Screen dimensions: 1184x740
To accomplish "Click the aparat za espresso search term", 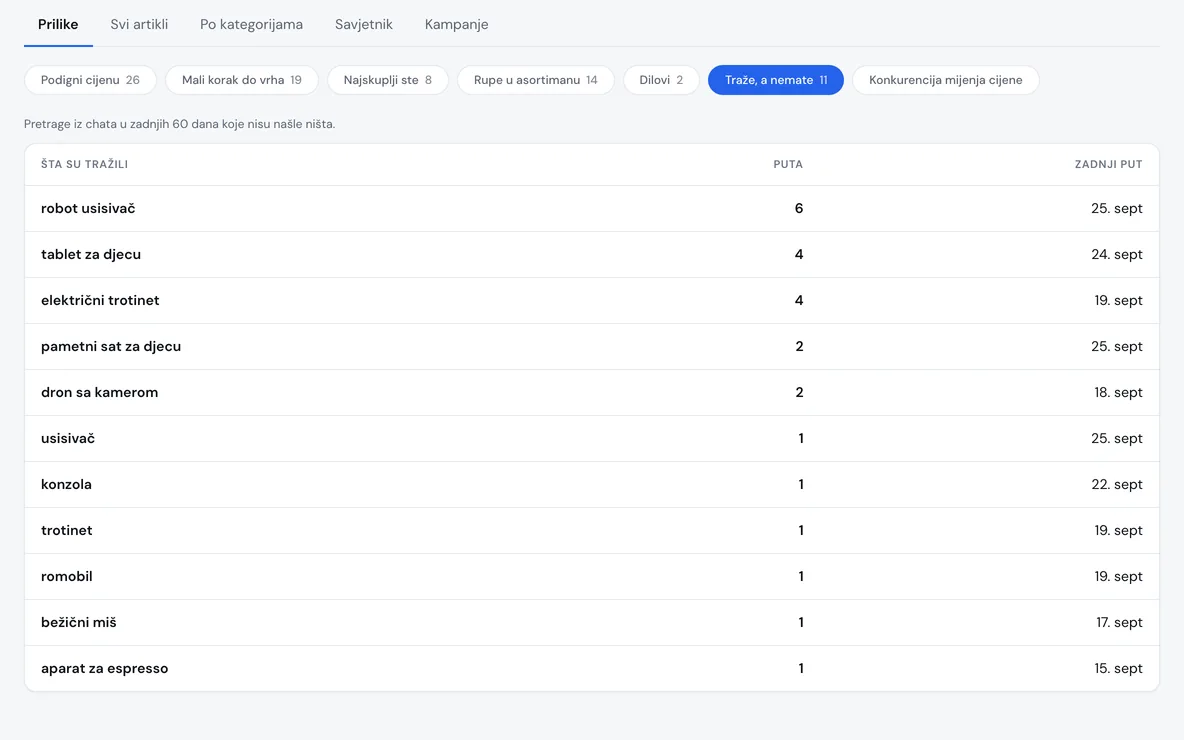I will (104, 669).
